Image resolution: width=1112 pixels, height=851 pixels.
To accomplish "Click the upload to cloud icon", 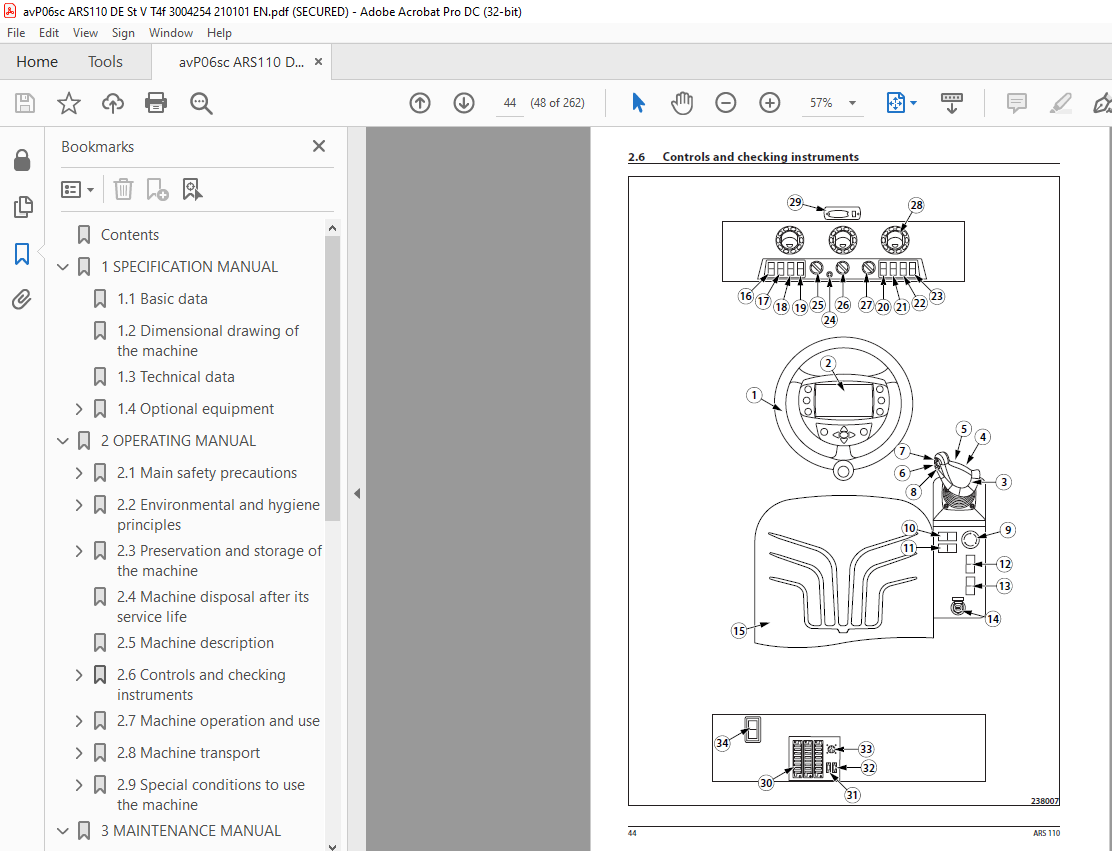I will click(113, 104).
